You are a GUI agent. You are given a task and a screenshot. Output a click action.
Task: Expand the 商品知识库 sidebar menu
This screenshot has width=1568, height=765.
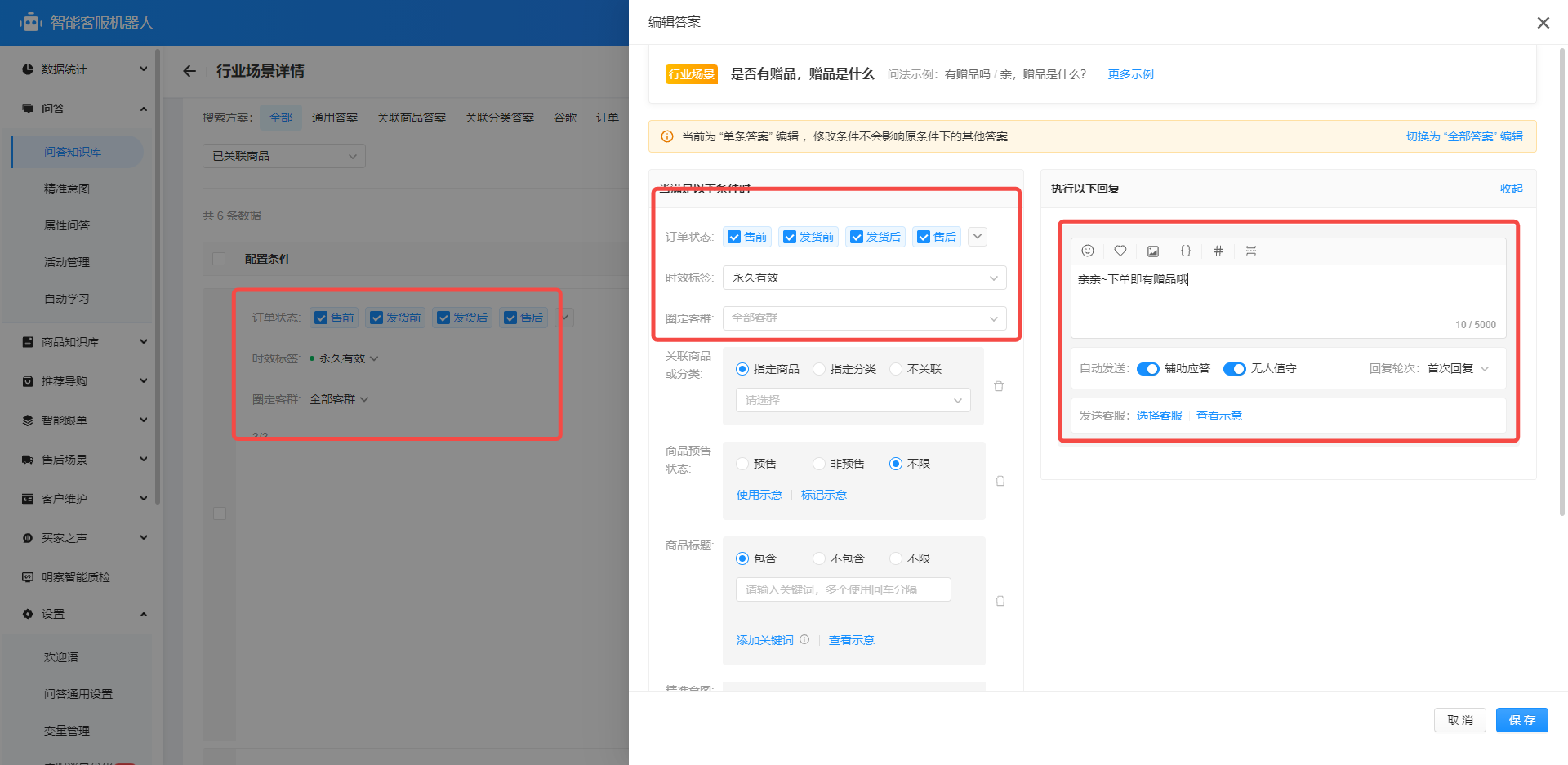(x=144, y=342)
